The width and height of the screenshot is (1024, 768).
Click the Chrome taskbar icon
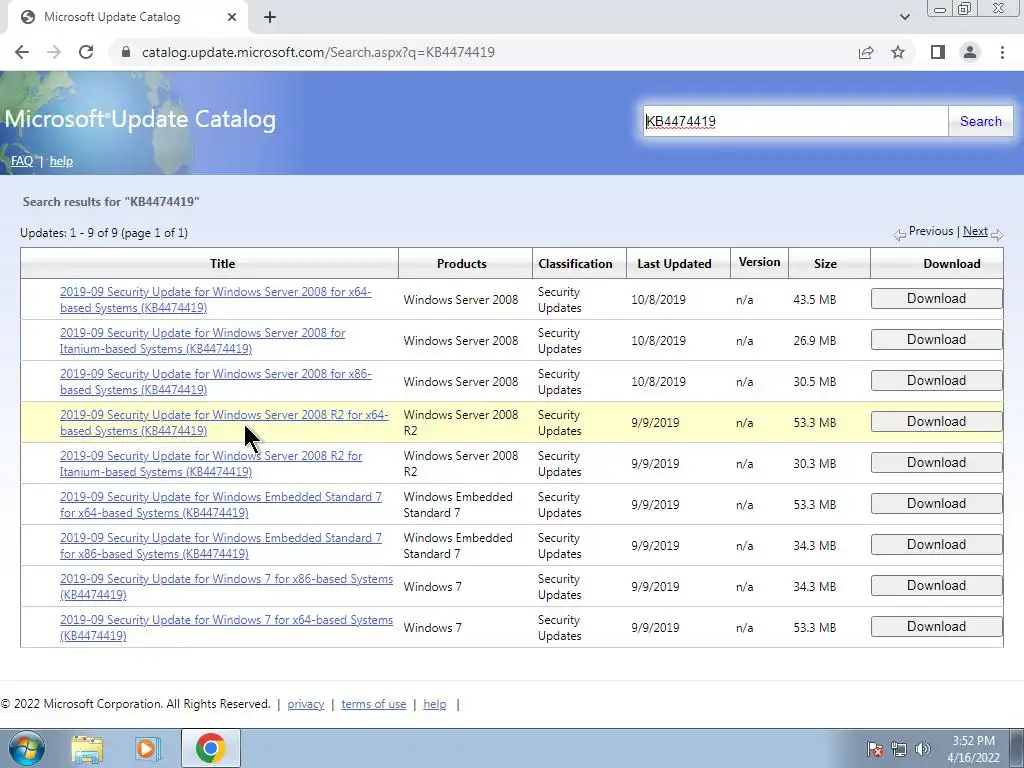[x=210, y=748]
